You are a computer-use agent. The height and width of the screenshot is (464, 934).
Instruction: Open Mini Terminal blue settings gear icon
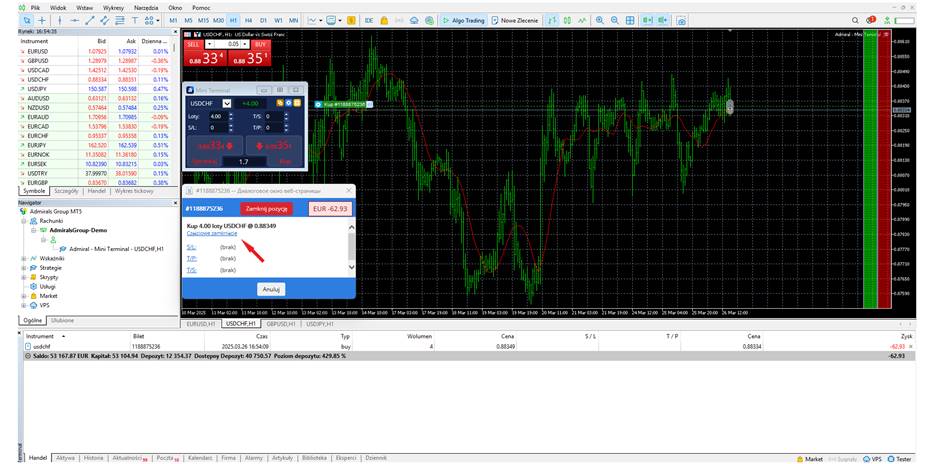pyautogui.click(x=289, y=103)
